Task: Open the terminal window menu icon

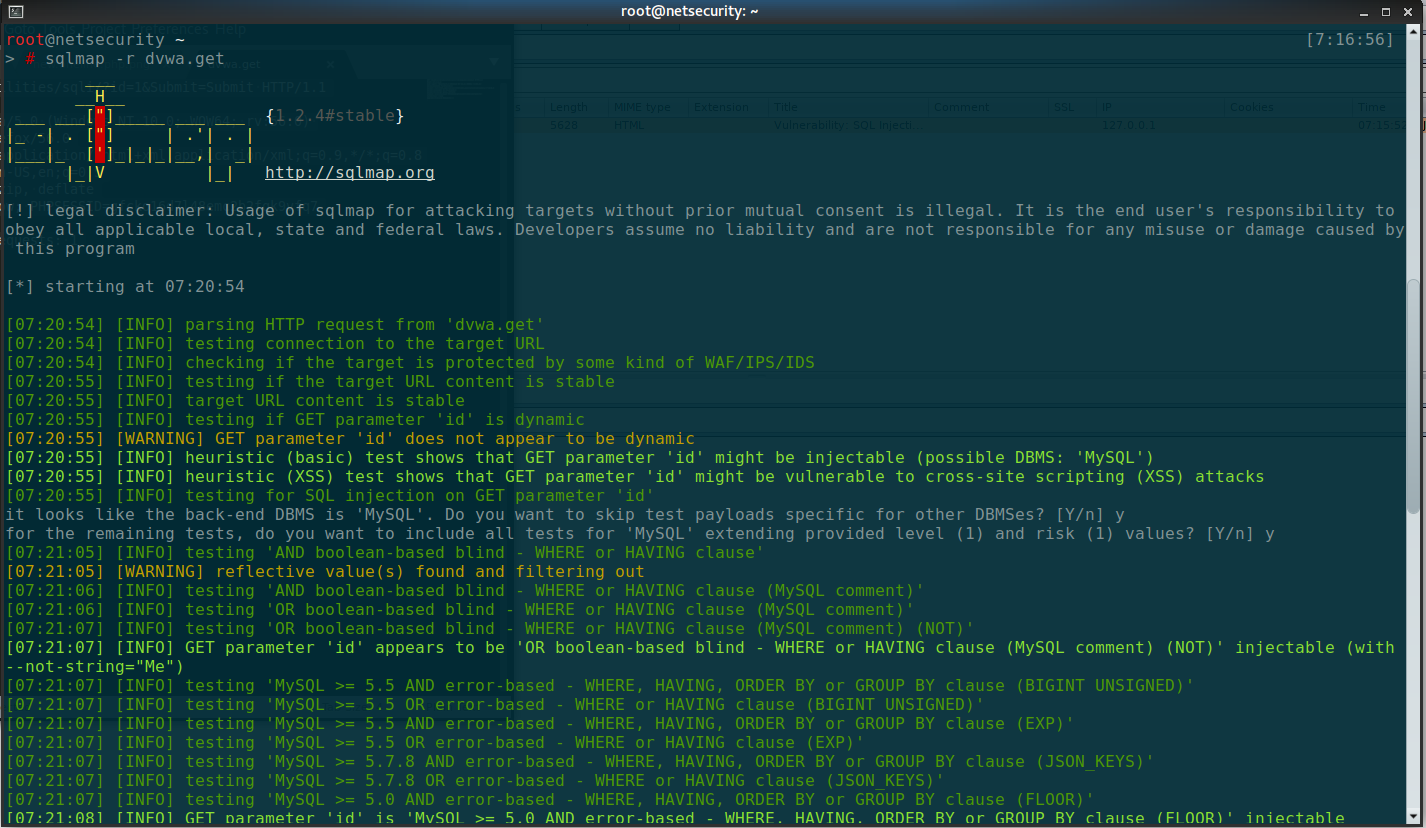Action: pos(13,11)
